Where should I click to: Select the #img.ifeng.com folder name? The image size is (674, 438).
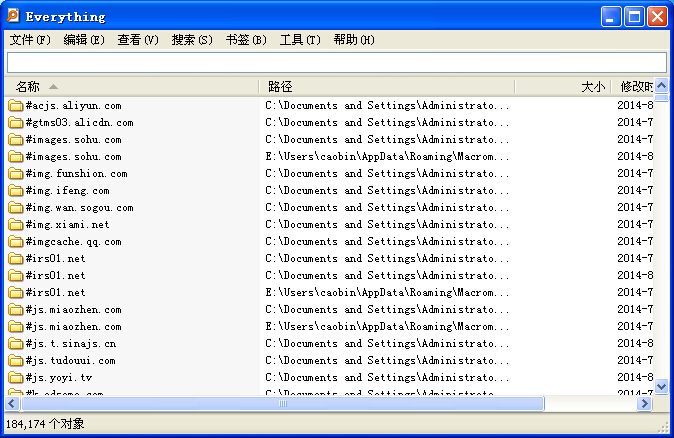click(67, 190)
